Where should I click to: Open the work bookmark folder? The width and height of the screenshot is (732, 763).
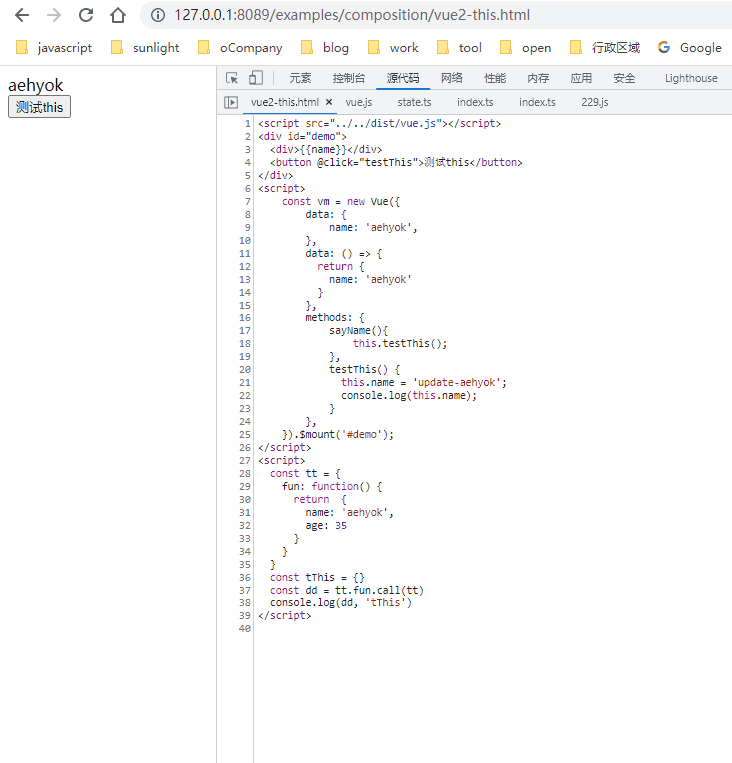pyautogui.click(x=393, y=48)
